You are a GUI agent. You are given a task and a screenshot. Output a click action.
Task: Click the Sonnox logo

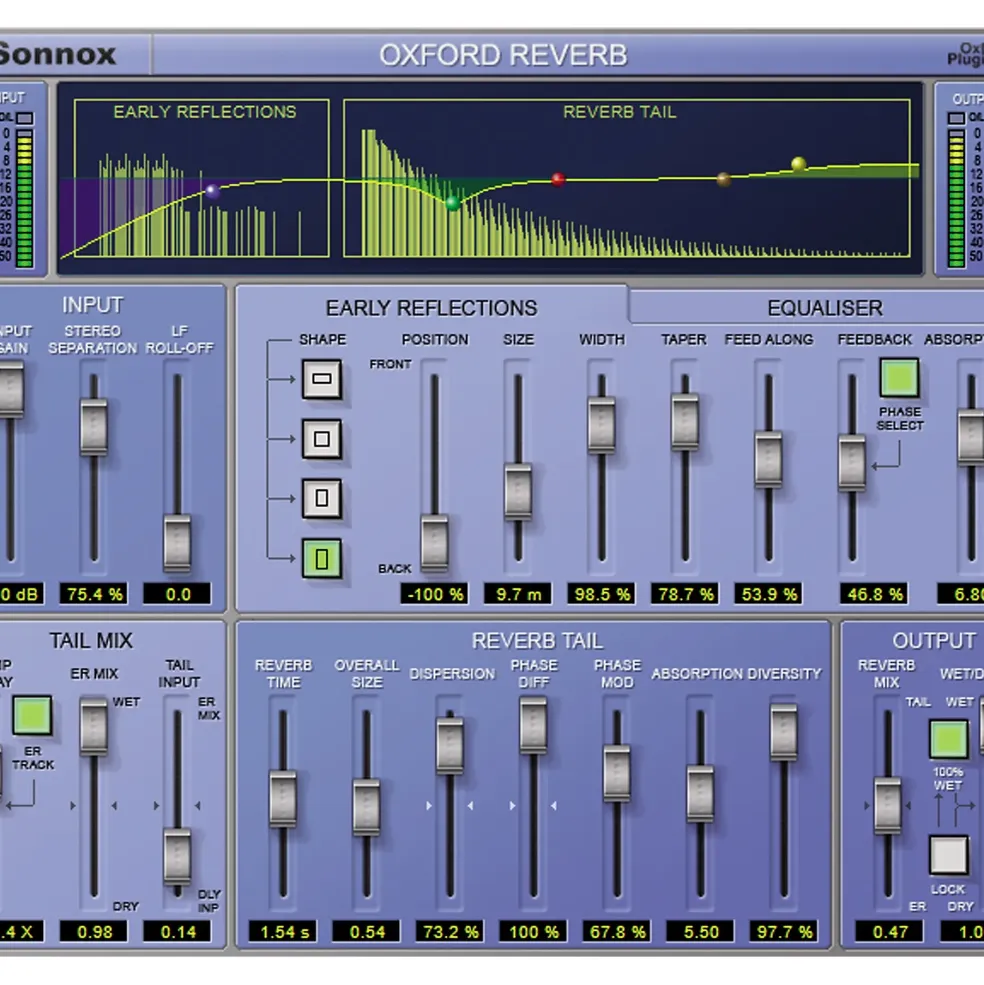tap(57, 55)
